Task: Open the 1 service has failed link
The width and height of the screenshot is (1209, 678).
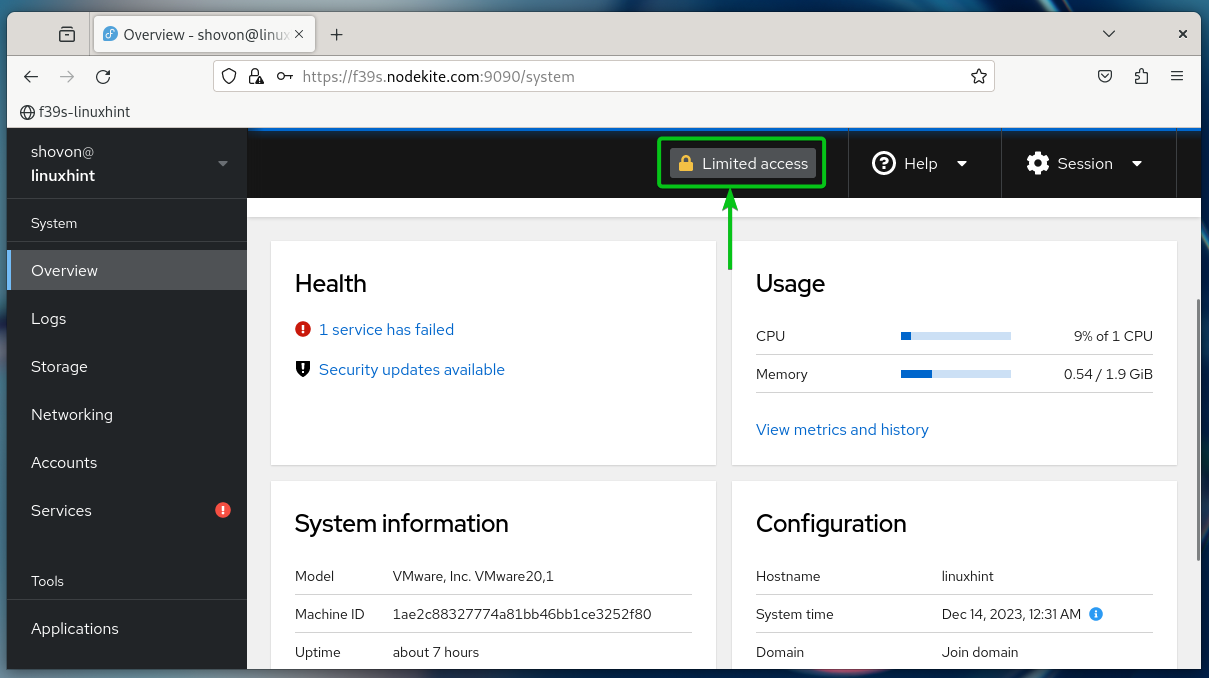Action: 386,329
